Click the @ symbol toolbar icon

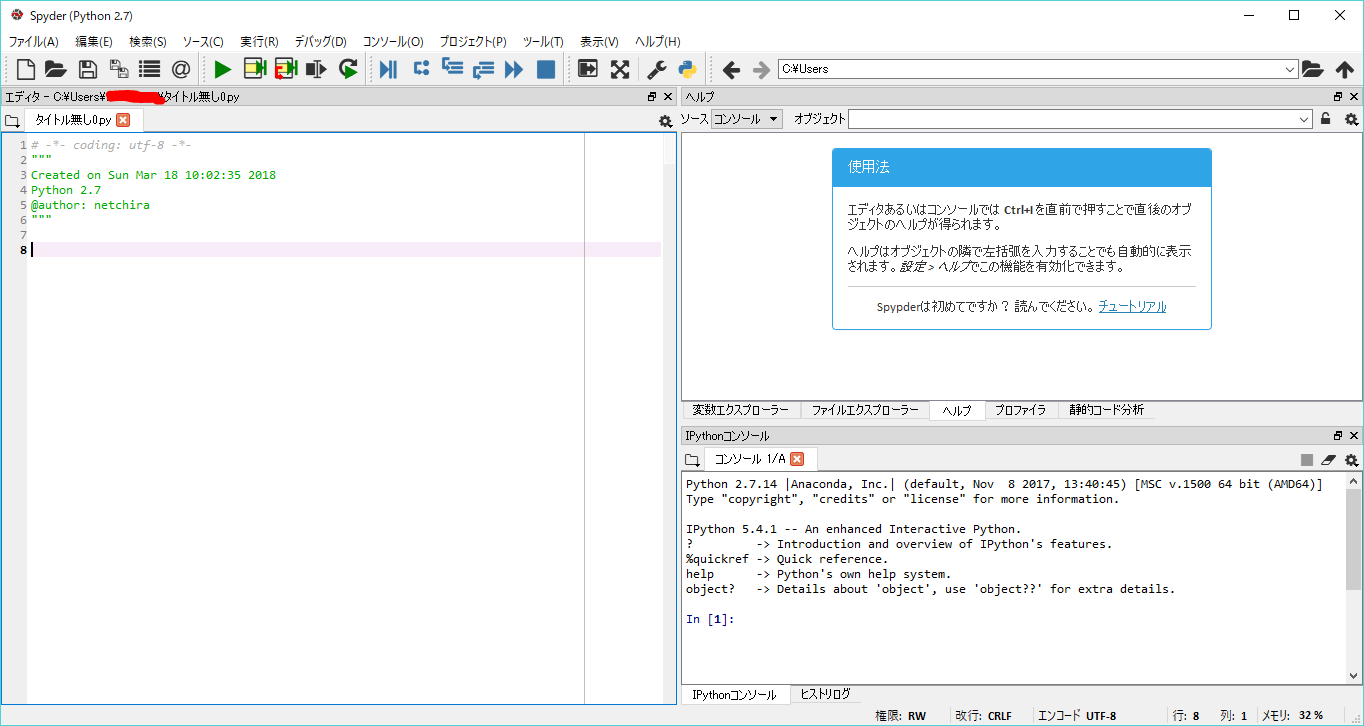pyautogui.click(x=180, y=69)
